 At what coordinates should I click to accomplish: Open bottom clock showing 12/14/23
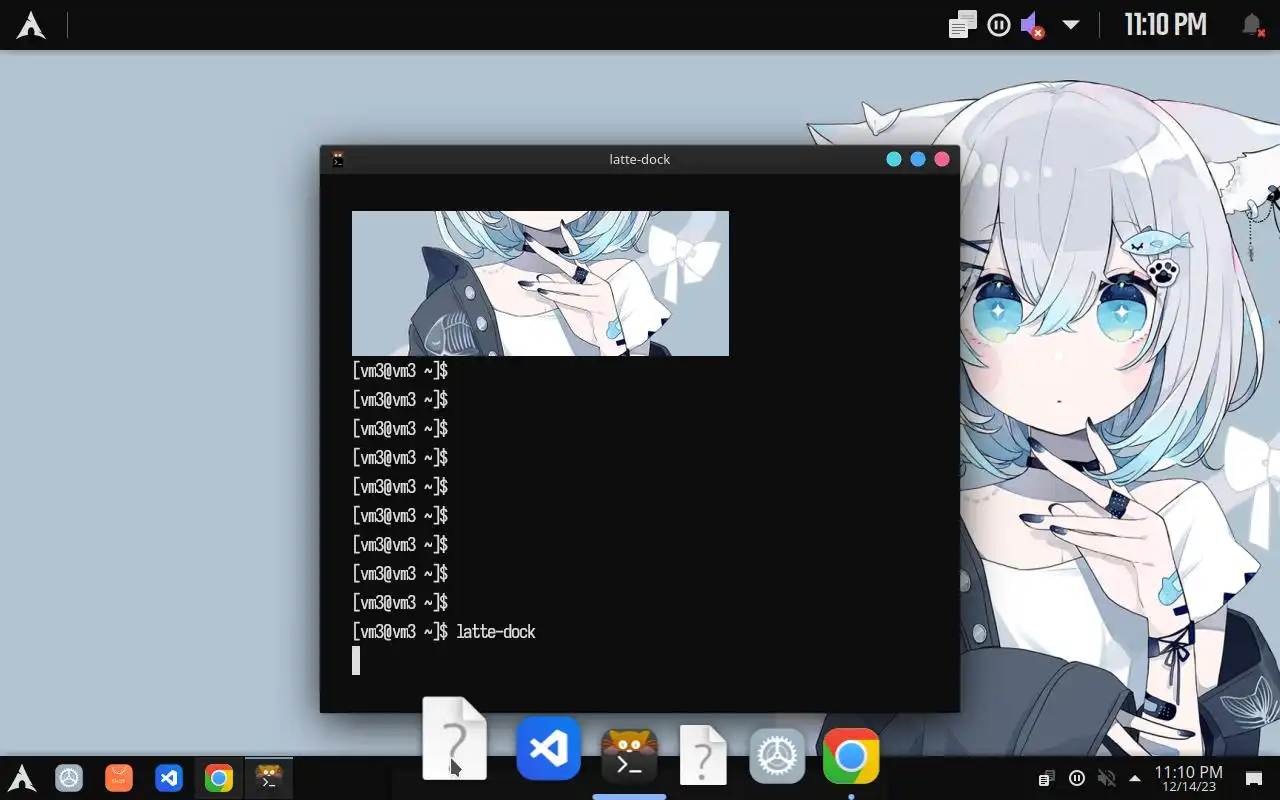pos(1189,778)
